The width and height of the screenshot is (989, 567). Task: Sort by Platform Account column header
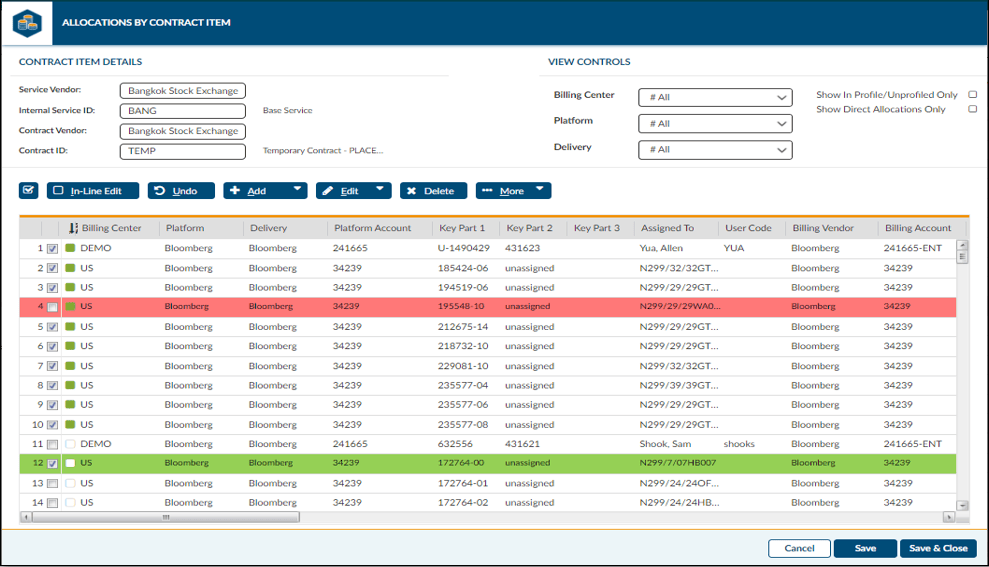(x=372, y=228)
